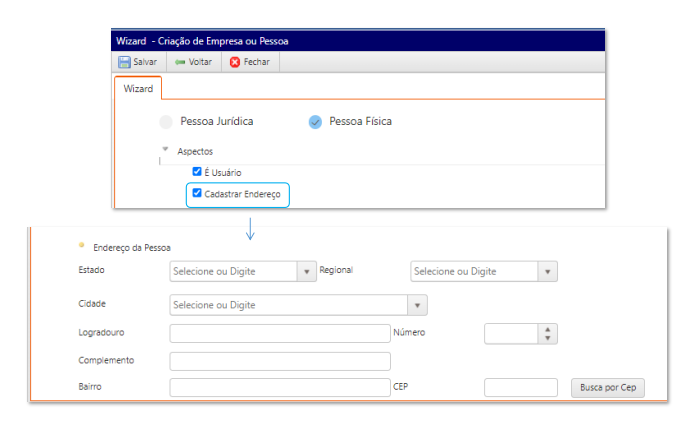
Task: Click into the Logradouro text field
Action: pyautogui.click(x=279, y=333)
